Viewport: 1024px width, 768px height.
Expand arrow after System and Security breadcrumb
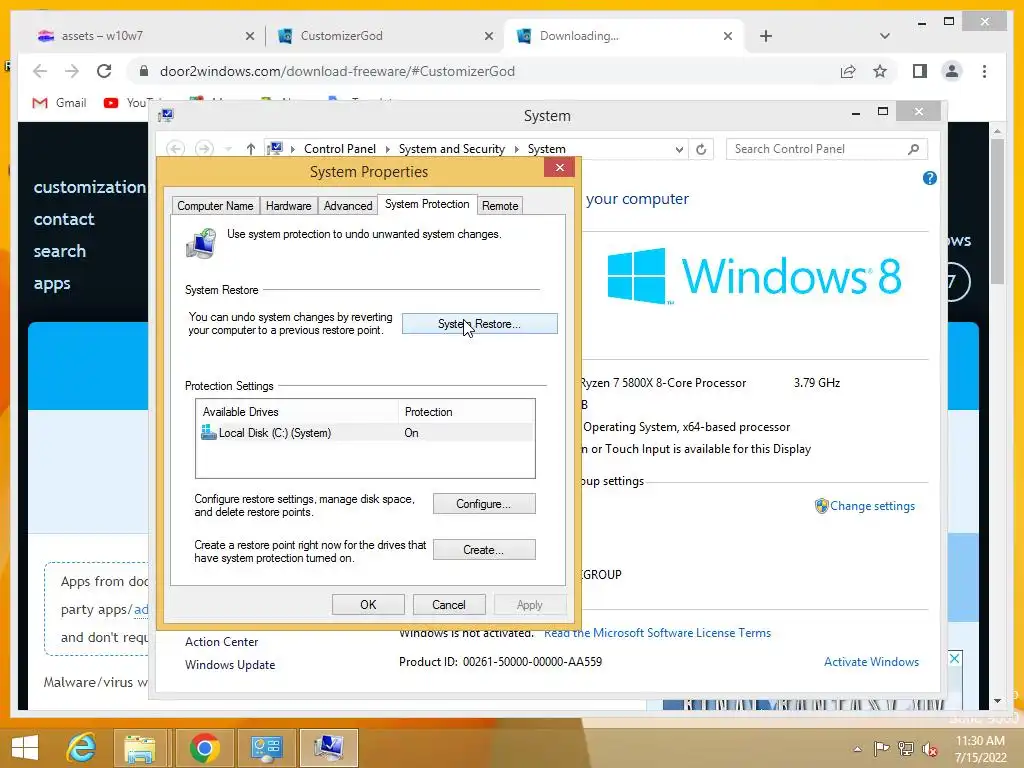pos(517,149)
